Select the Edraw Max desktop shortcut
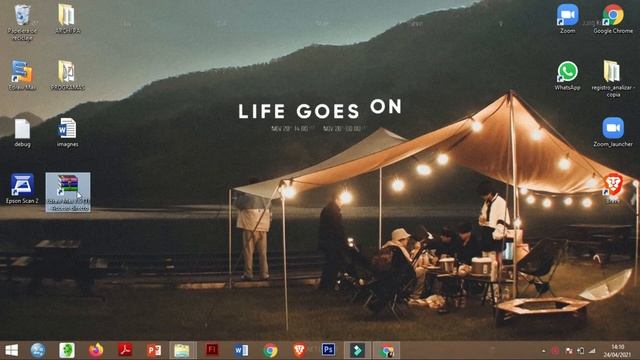The image size is (640, 360). pos(22,75)
